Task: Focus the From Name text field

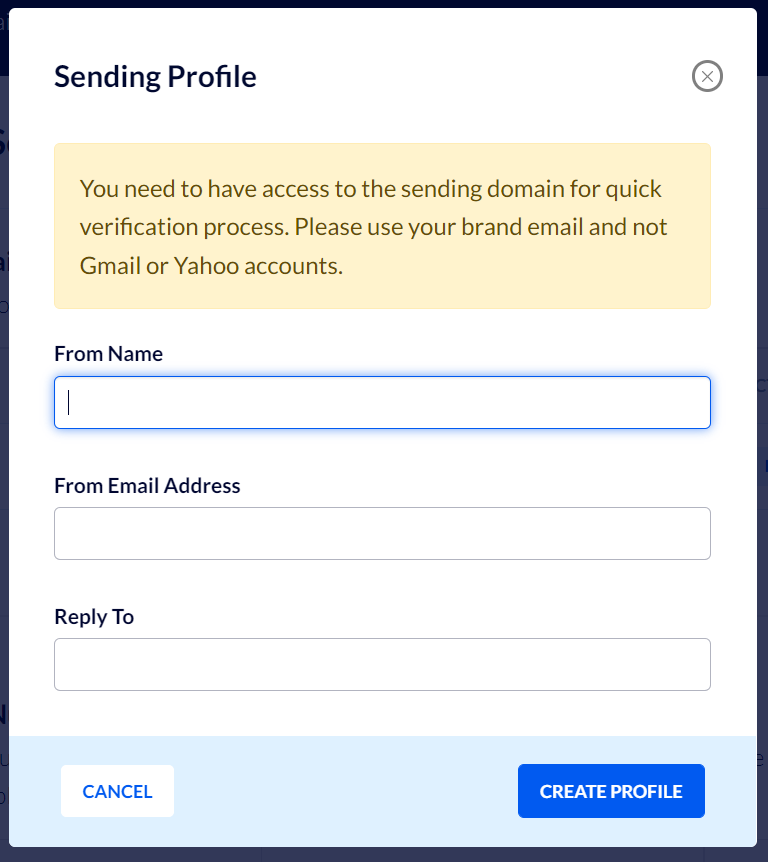Action: (382, 402)
